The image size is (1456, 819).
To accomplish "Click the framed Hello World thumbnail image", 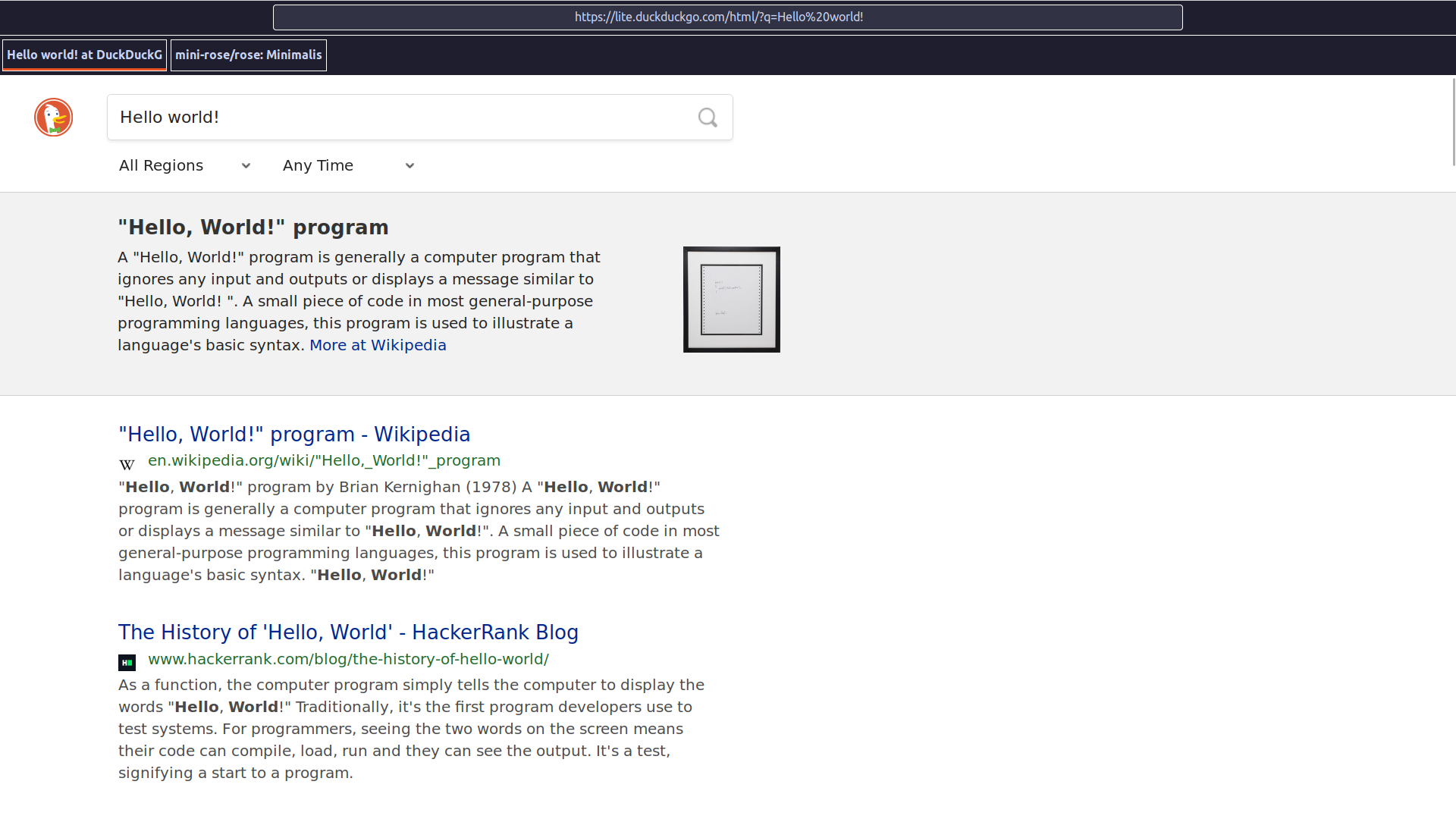I will click(731, 300).
